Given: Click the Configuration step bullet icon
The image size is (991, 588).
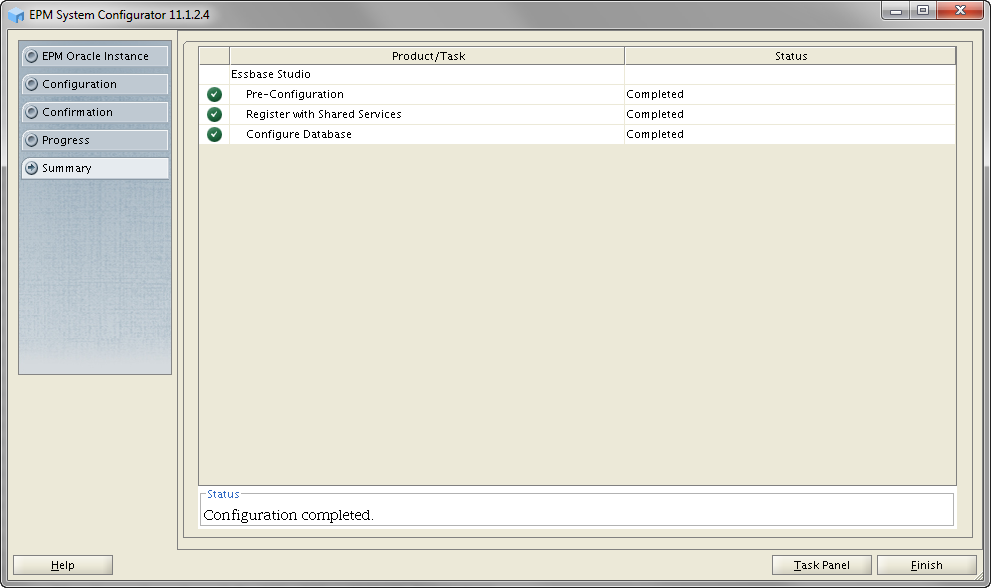Looking at the screenshot, I should point(31,84).
